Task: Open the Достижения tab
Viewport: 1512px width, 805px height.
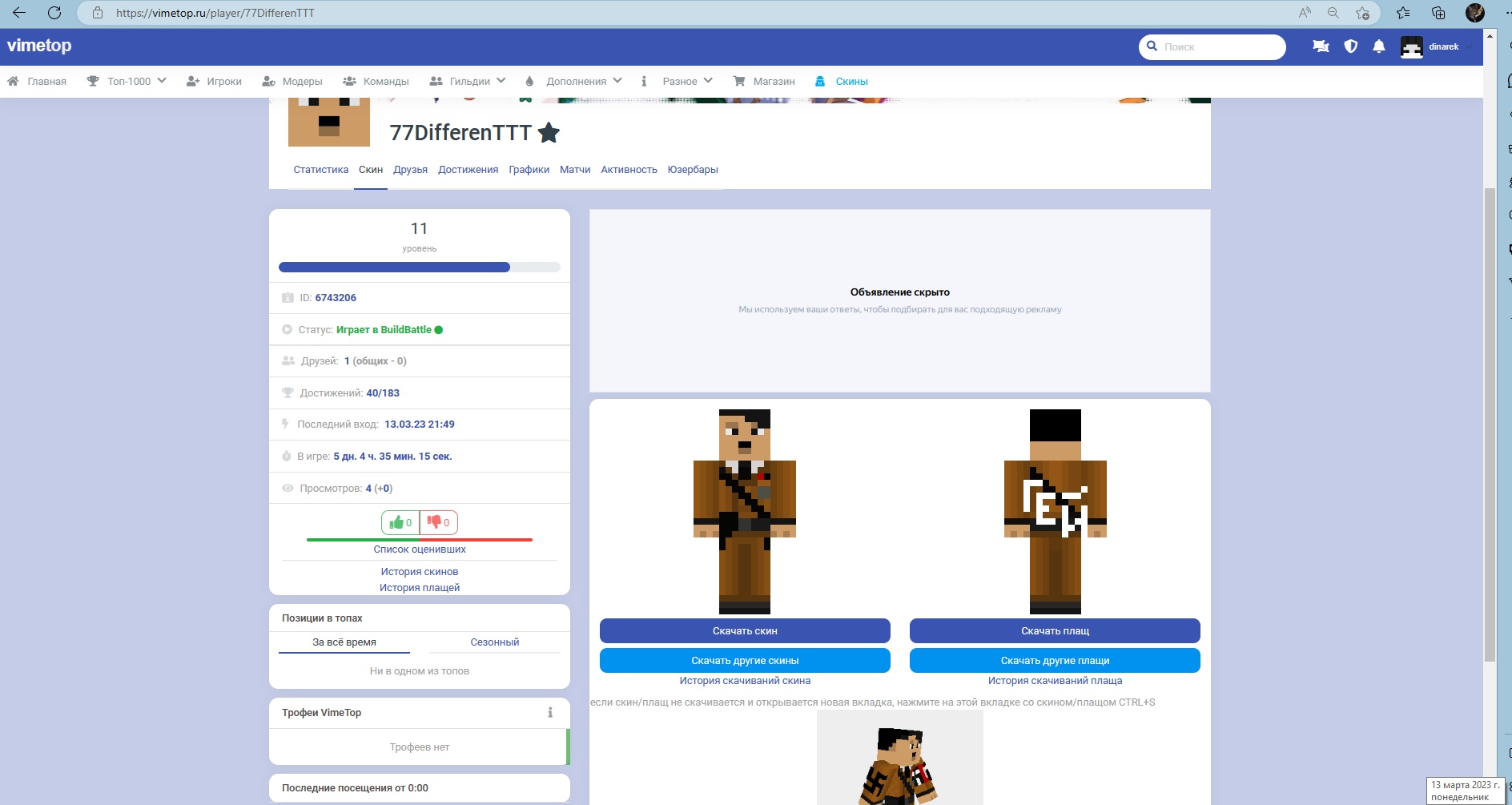Action: [x=468, y=170]
